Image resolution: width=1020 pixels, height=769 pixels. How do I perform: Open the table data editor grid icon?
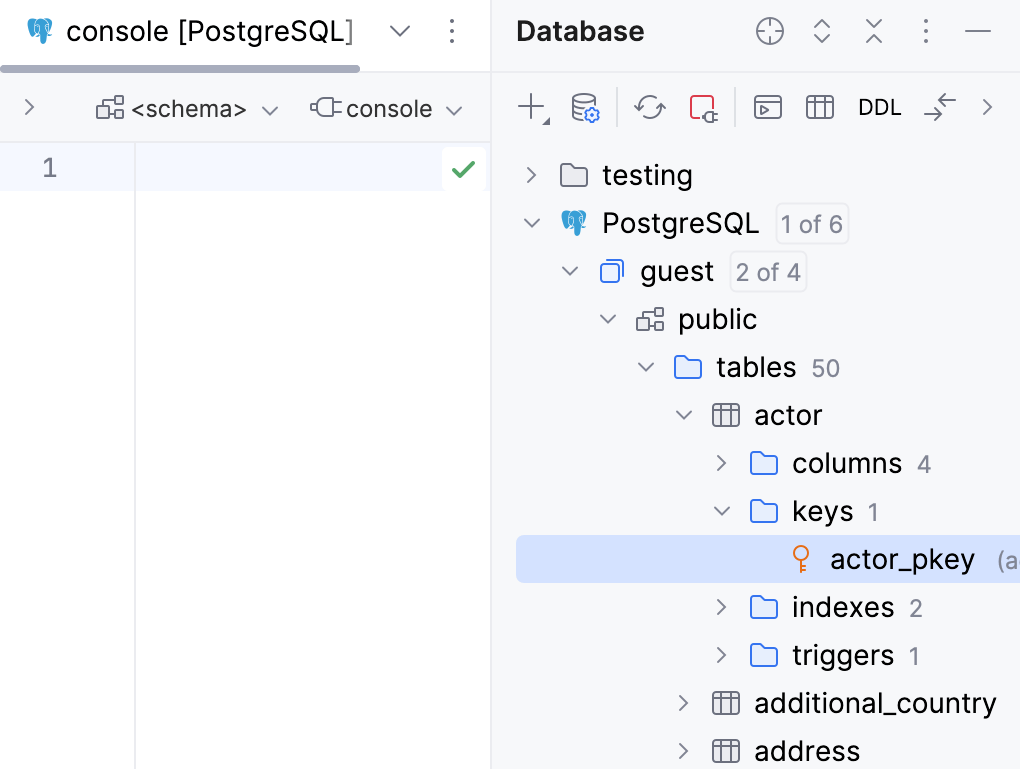(819, 107)
